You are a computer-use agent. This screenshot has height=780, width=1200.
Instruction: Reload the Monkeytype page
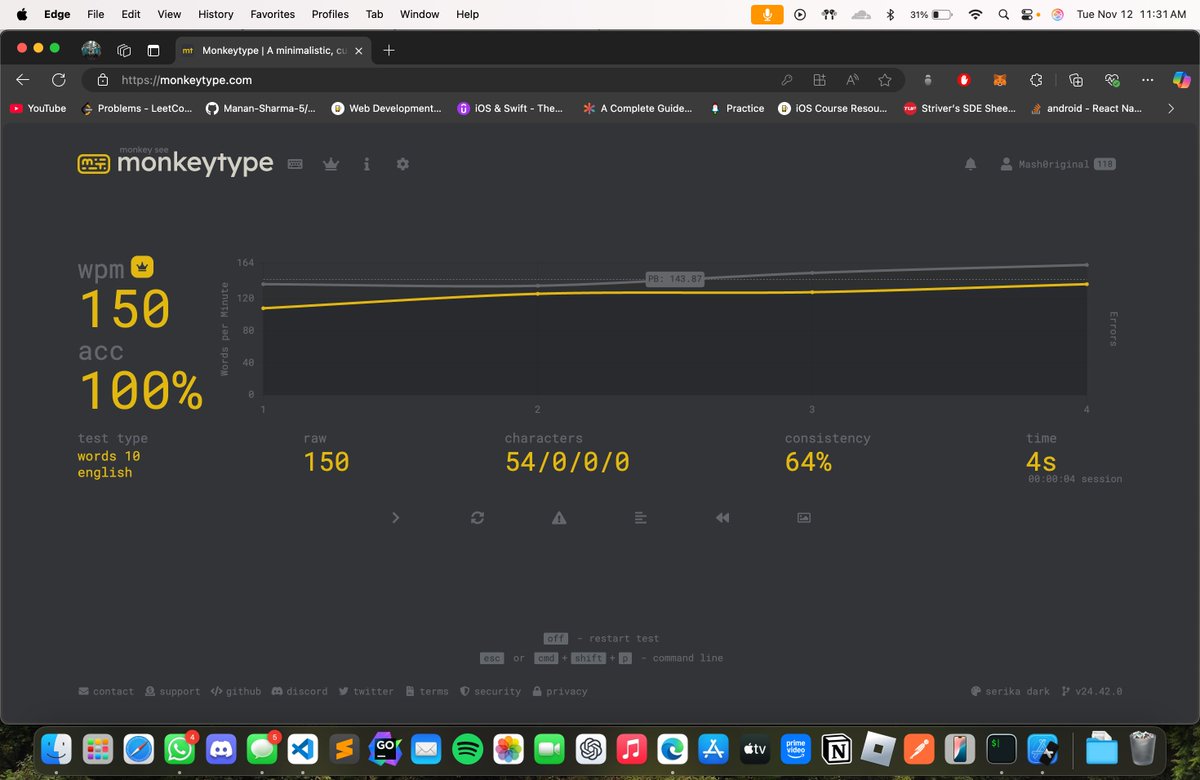tap(59, 80)
